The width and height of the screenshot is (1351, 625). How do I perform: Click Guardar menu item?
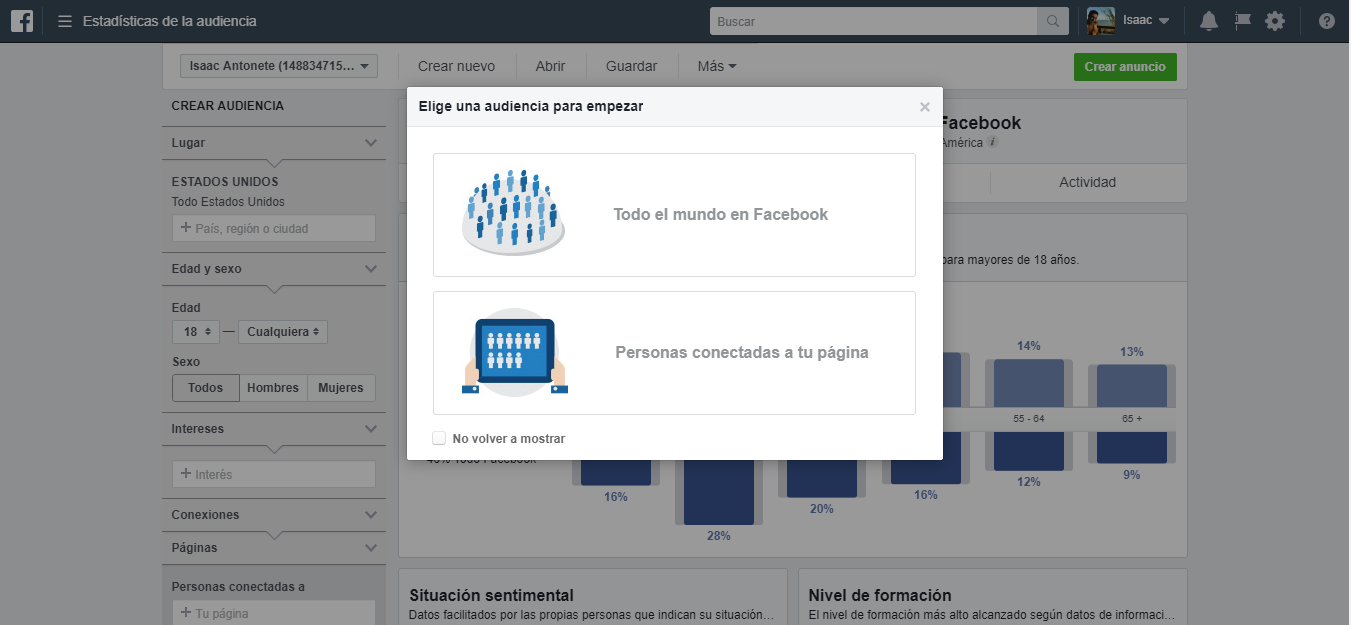(x=631, y=66)
